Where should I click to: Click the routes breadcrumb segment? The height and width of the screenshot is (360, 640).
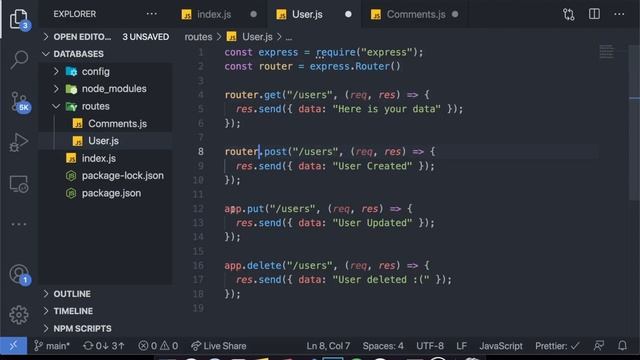point(198,37)
